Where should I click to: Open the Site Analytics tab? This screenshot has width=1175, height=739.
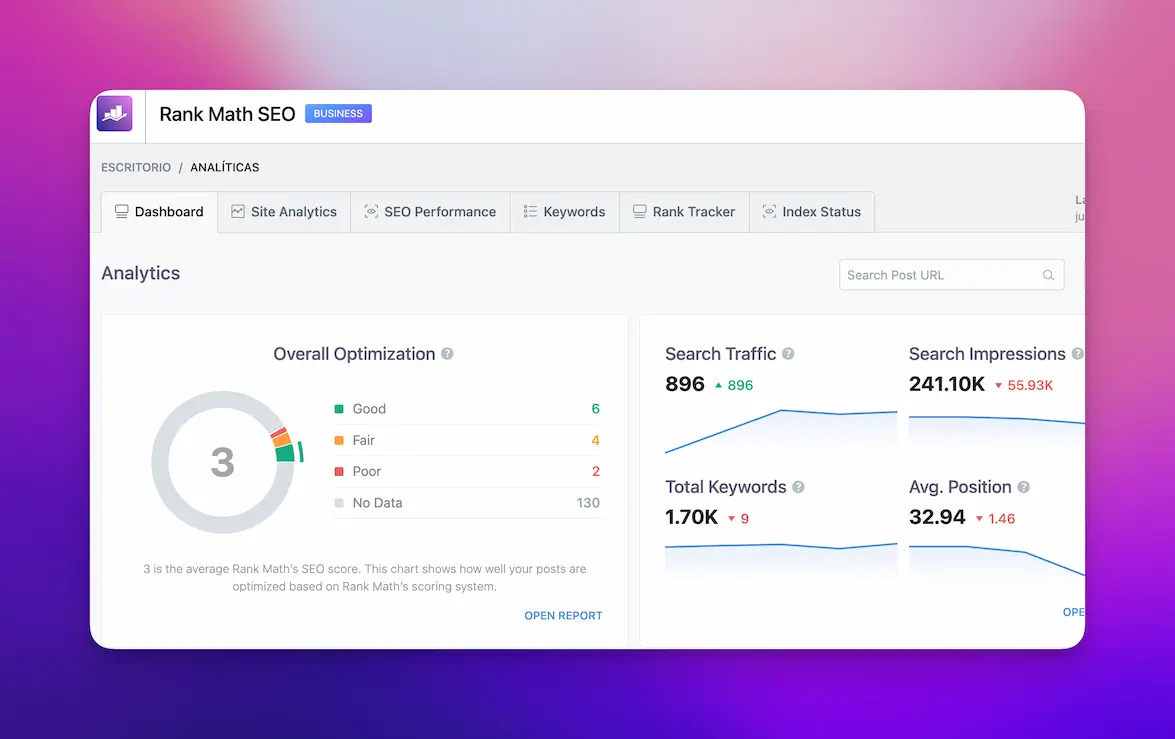(x=284, y=212)
